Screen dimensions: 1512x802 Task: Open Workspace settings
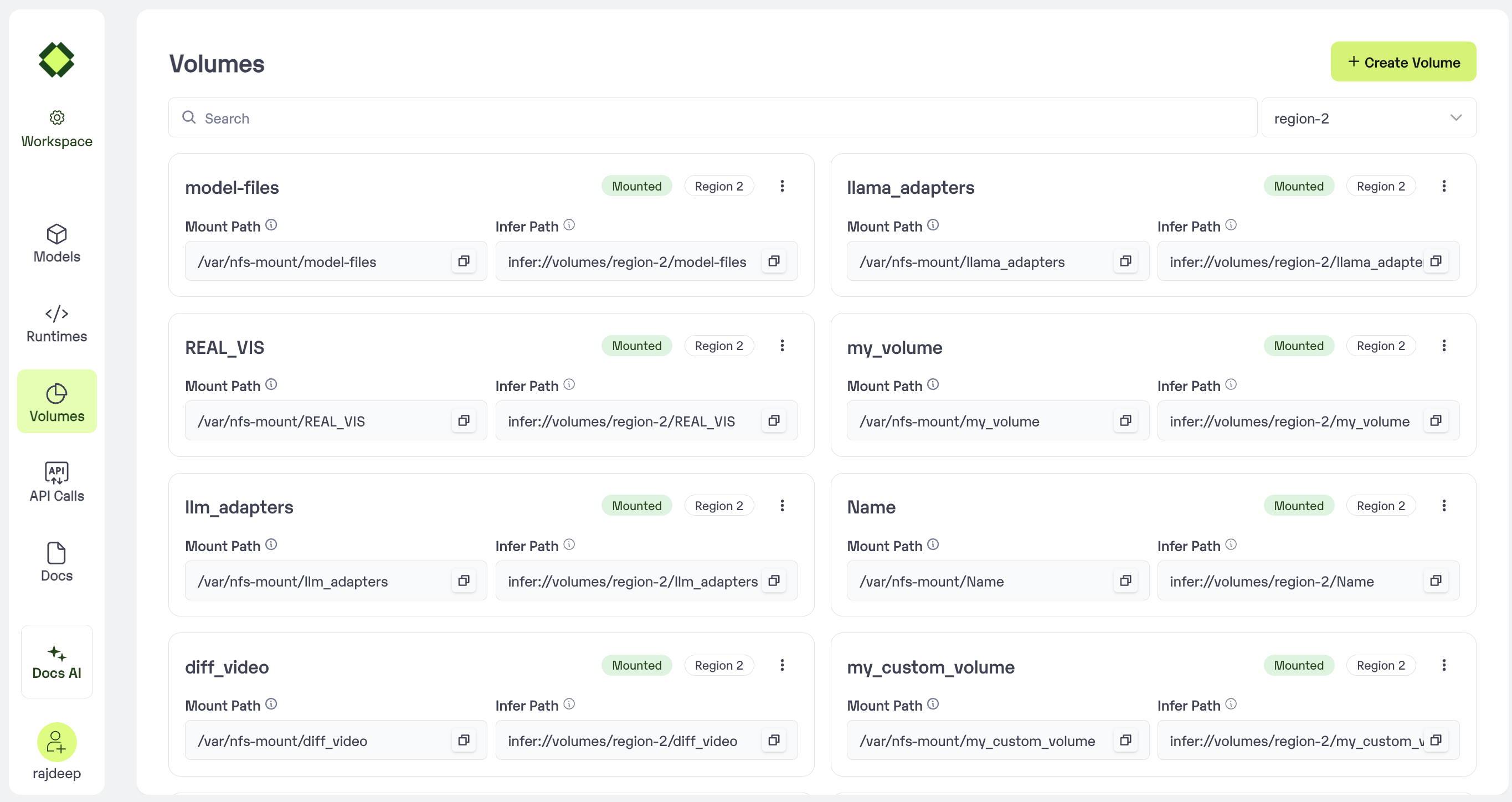click(56, 128)
